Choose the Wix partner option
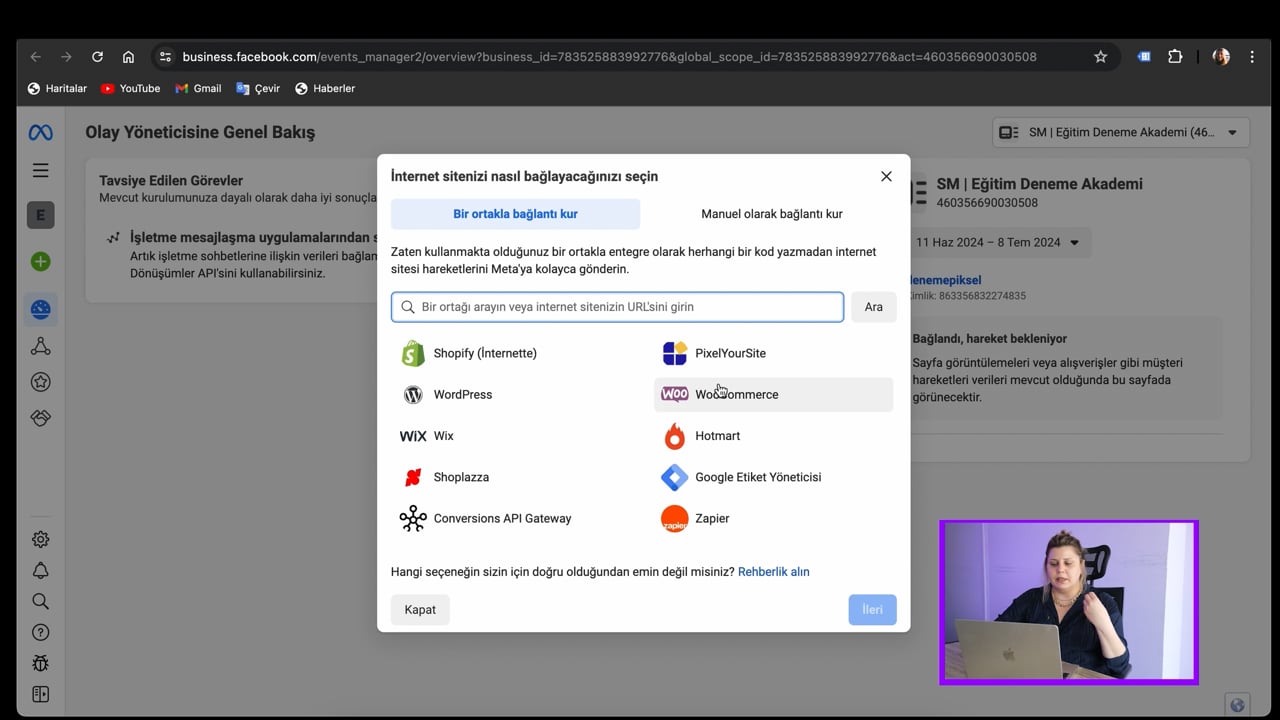Viewport: 1280px width, 720px height. click(512, 436)
